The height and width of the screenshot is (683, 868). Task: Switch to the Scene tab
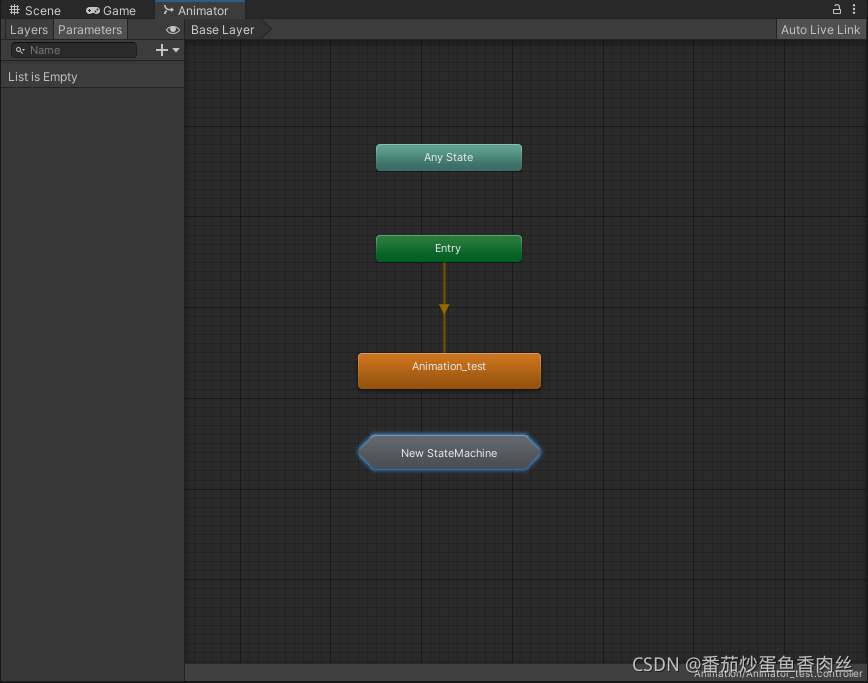pyautogui.click(x=35, y=11)
